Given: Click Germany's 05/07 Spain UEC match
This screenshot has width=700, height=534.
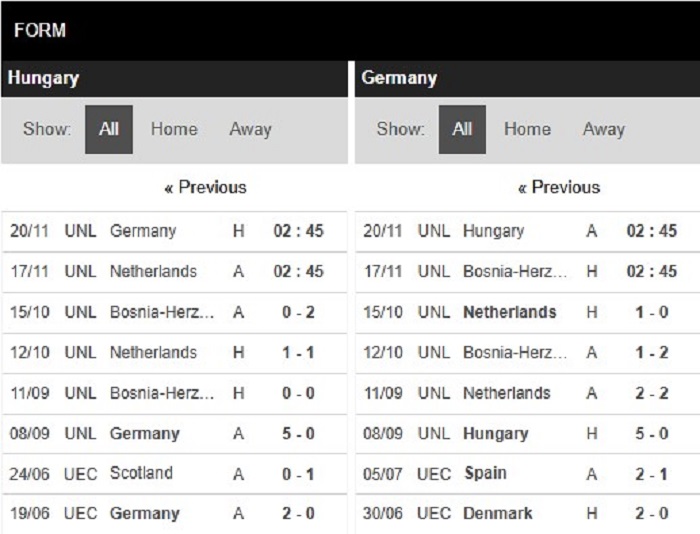Looking at the screenshot, I should (528, 474).
